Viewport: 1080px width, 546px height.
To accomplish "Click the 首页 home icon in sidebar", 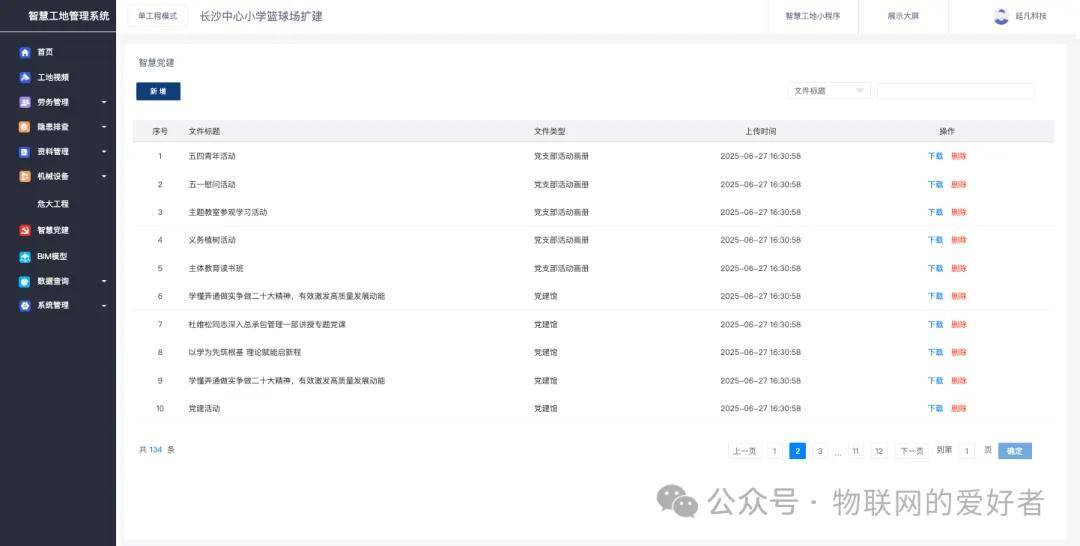I will tap(25, 52).
